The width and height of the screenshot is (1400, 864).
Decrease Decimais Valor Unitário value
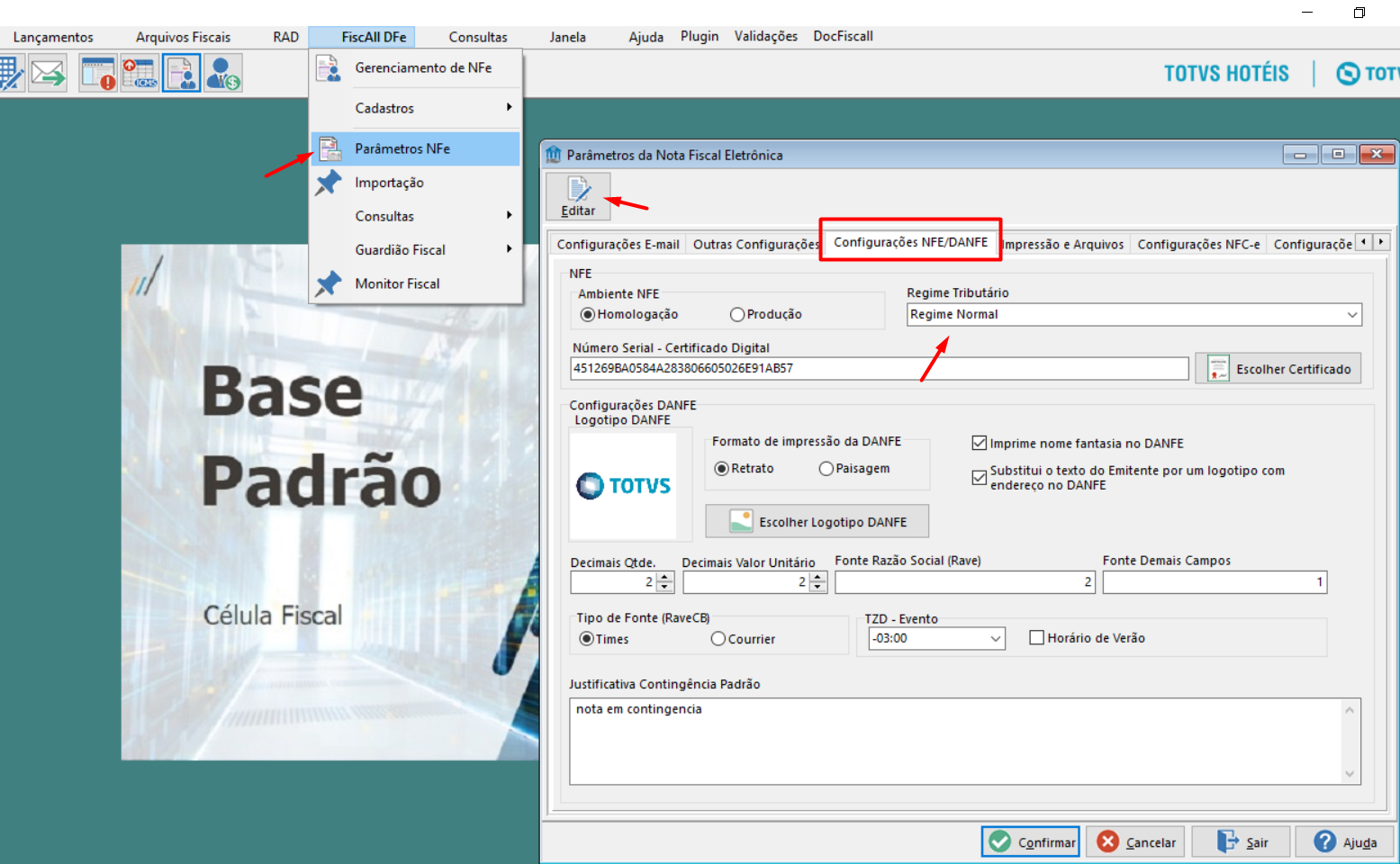pos(818,588)
